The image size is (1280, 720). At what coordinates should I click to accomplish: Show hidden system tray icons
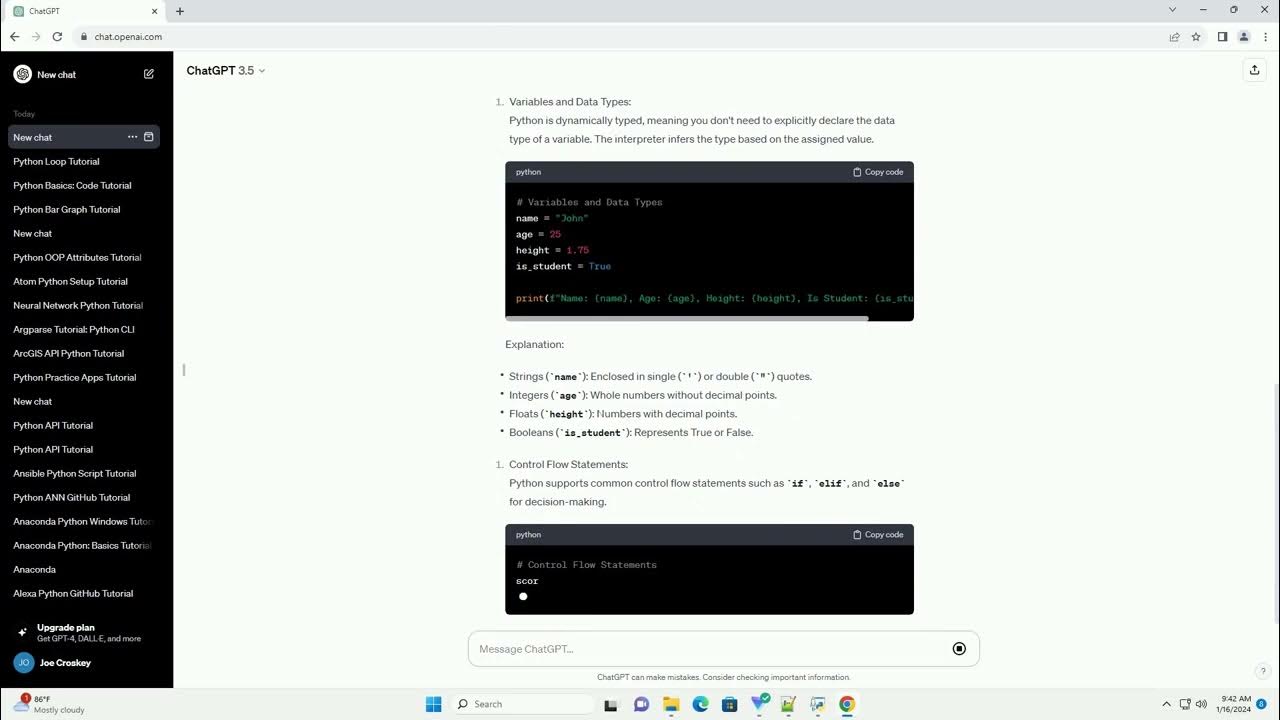coord(1166,704)
